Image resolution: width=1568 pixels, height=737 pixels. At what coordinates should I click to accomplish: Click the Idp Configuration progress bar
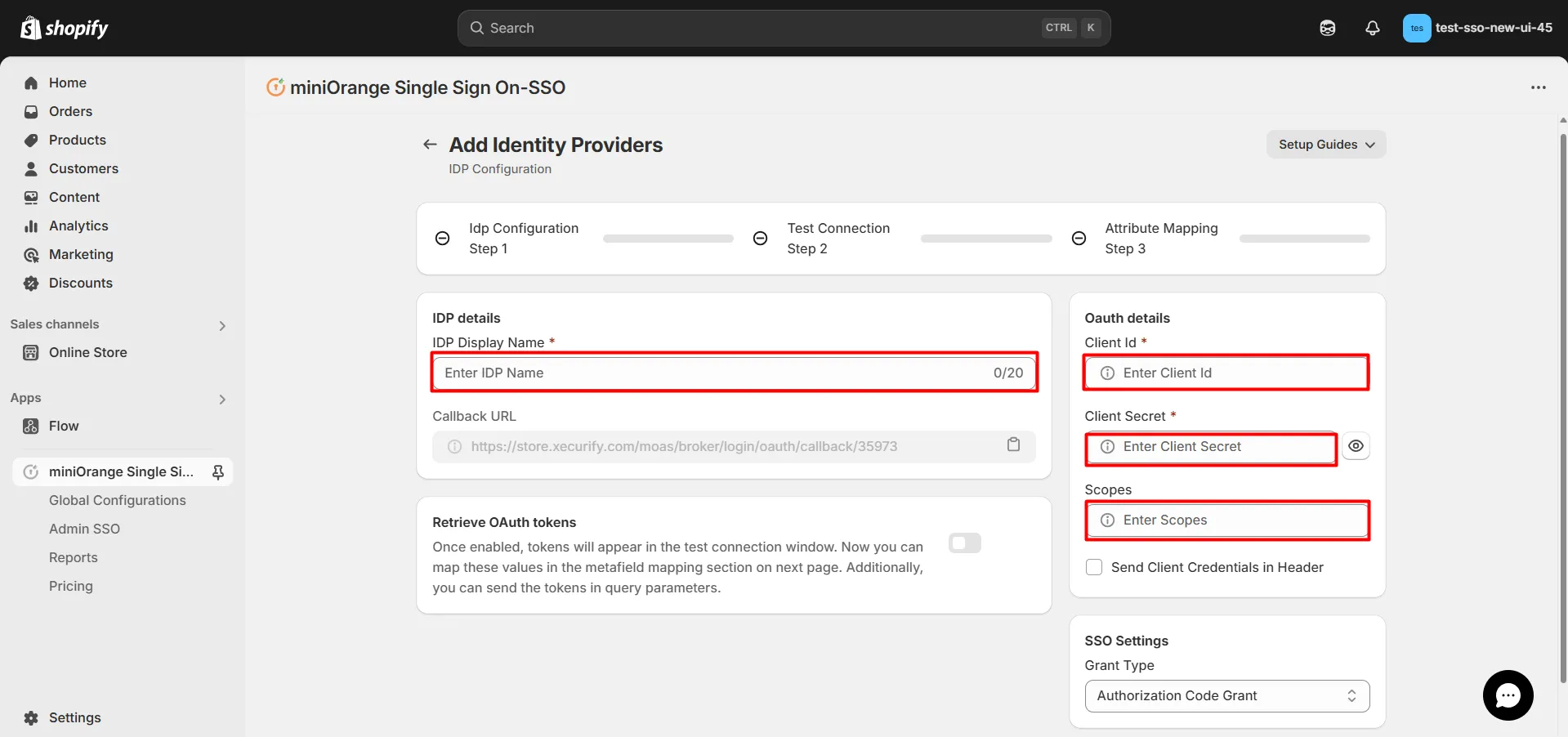point(668,239)
